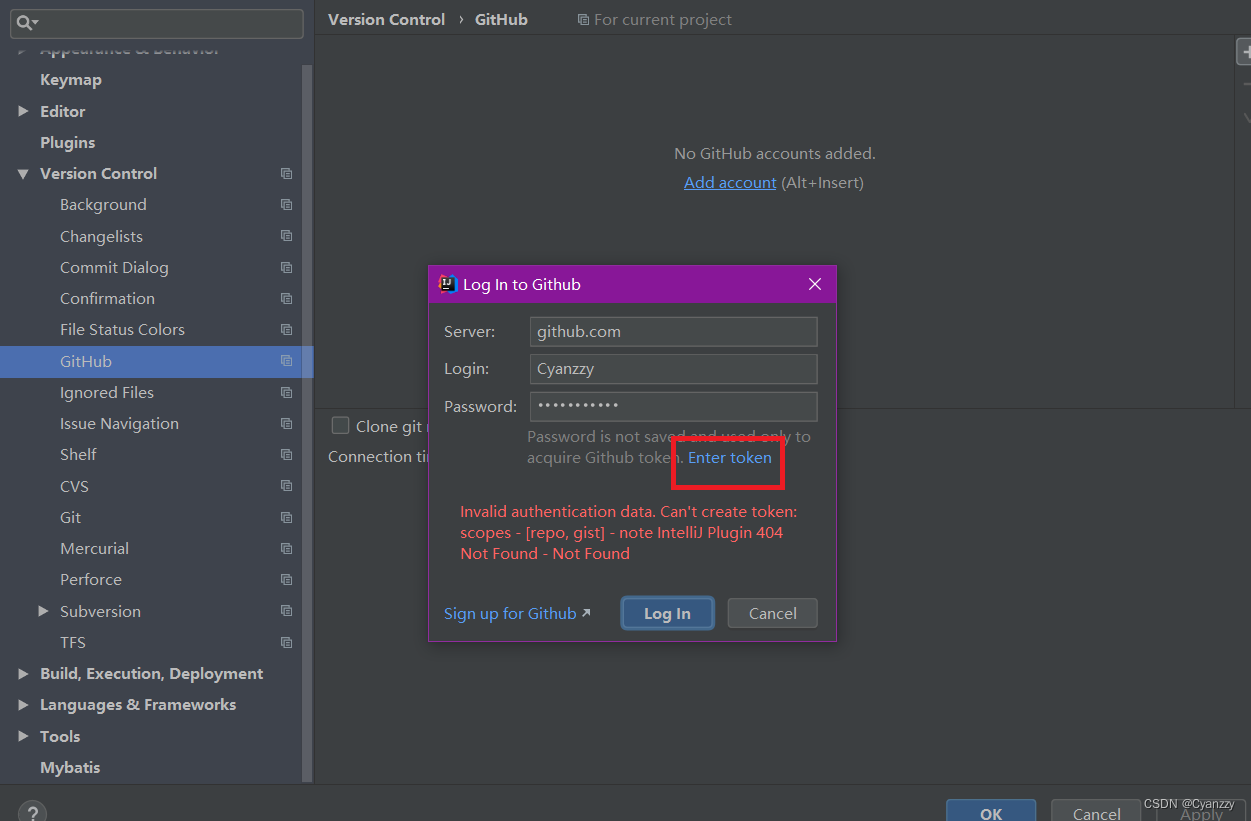Click OK in the Settings window
The height and width of the screenshot is (821, 1251).
click(x=991, y=811)
